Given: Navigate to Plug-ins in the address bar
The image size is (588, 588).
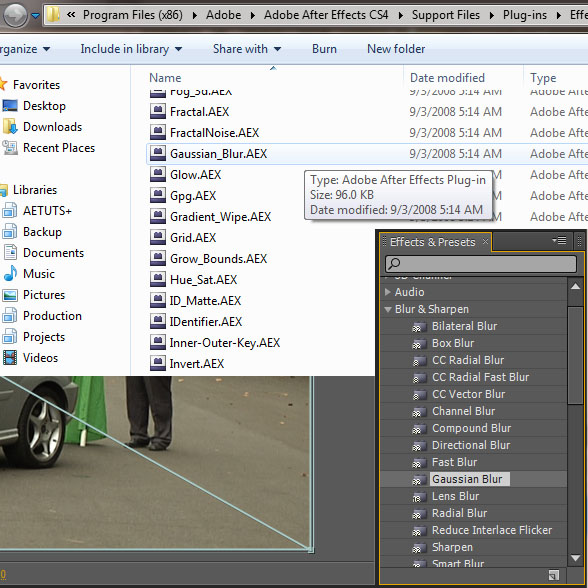Looking at the screenshot, I should (x=525, y=15).
